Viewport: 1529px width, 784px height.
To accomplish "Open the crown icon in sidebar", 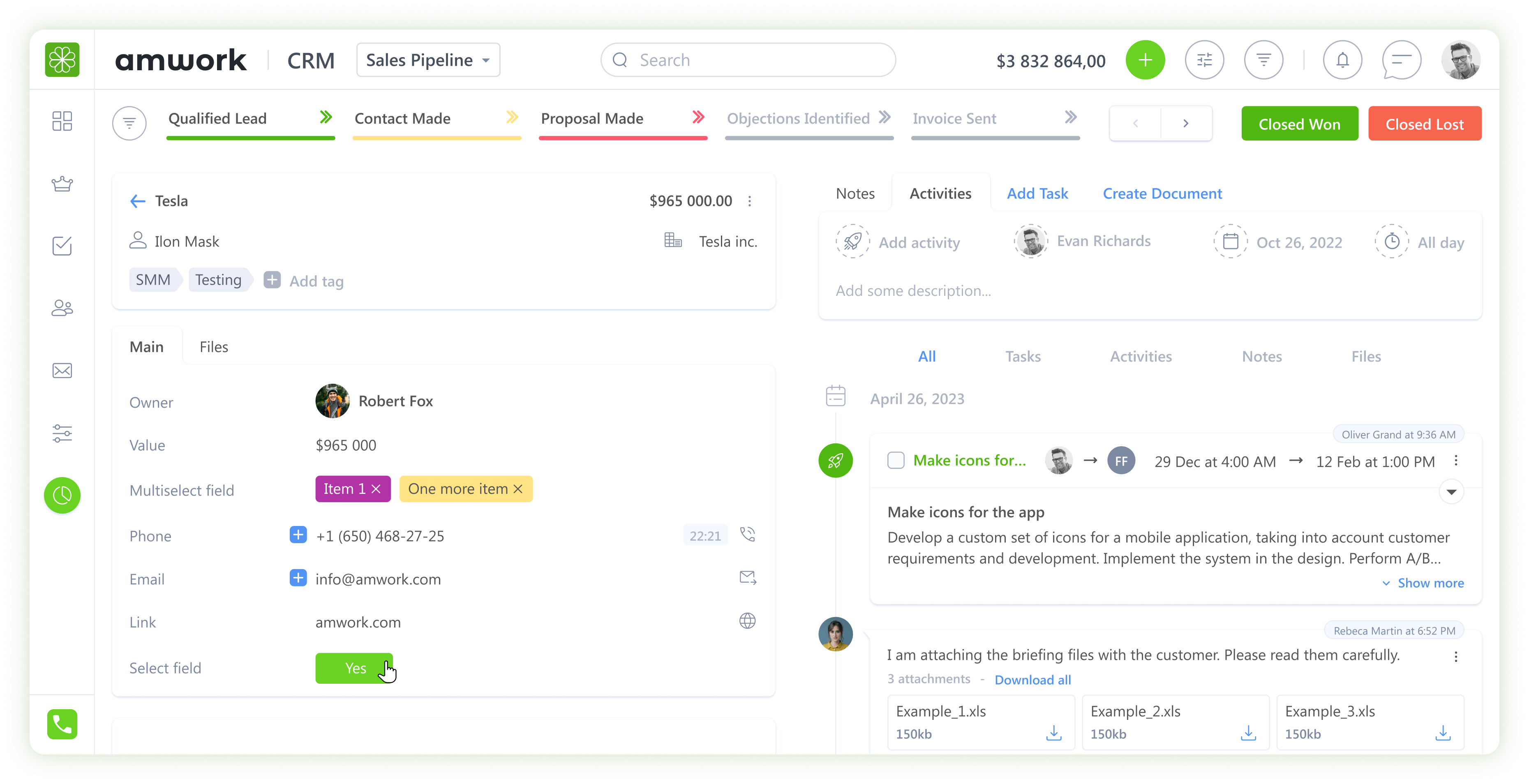I will [62, 184].
